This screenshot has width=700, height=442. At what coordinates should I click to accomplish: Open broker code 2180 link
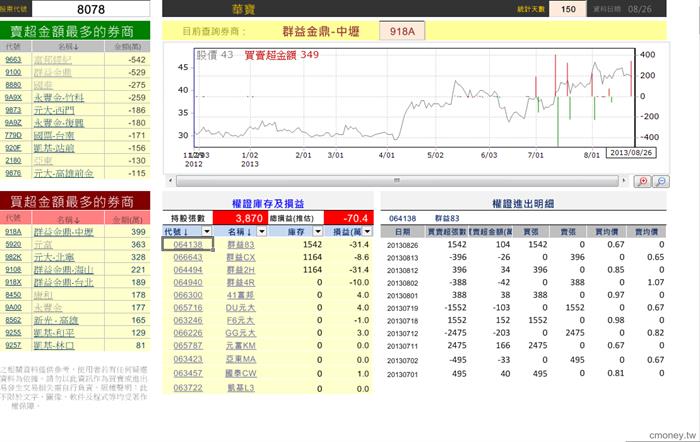(13, 160)
